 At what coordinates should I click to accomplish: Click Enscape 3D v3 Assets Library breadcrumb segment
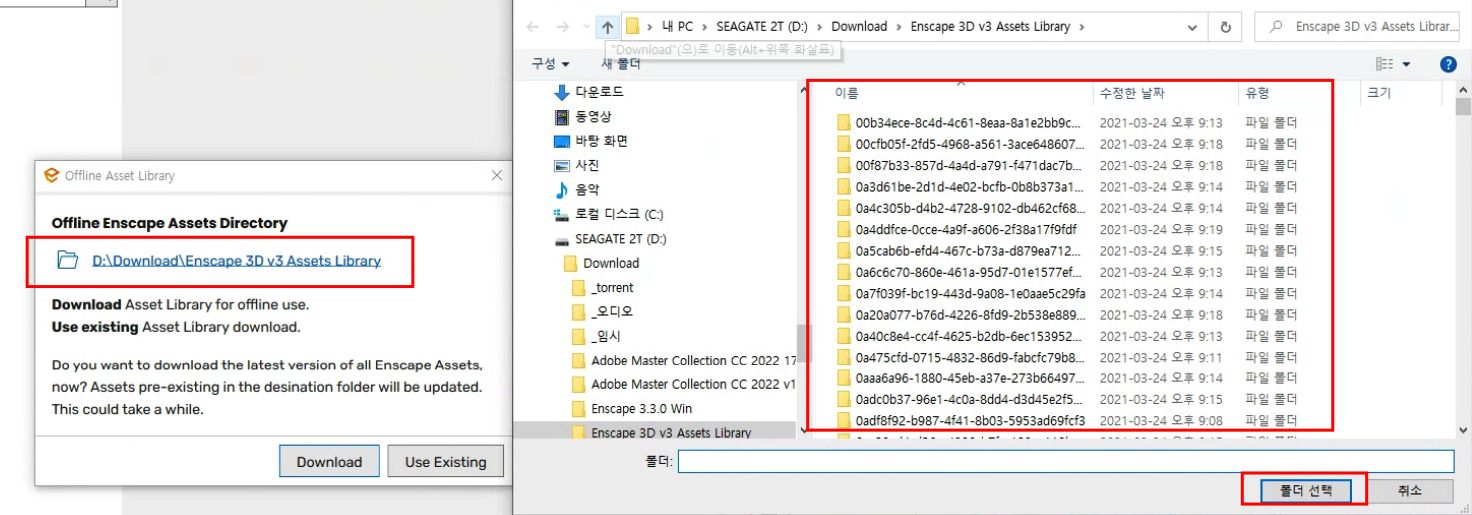990,27
